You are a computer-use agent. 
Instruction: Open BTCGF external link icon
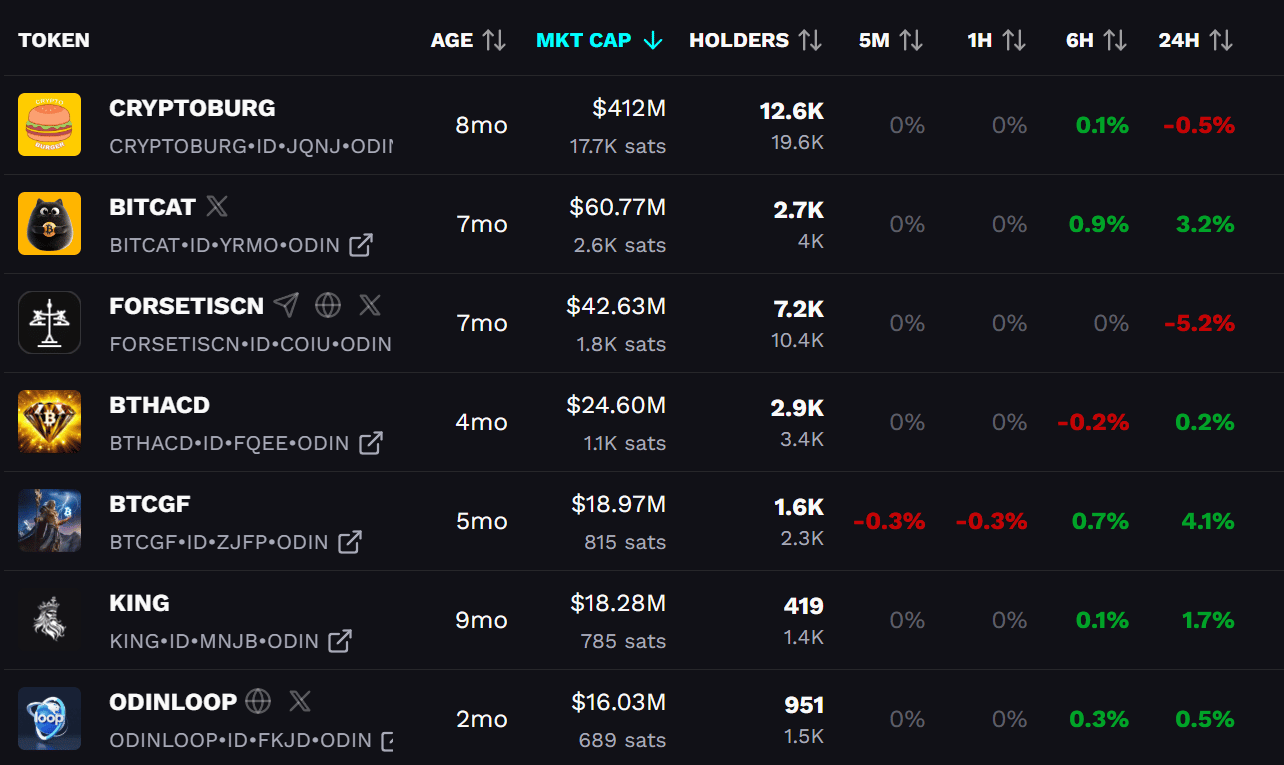point(350,541)
